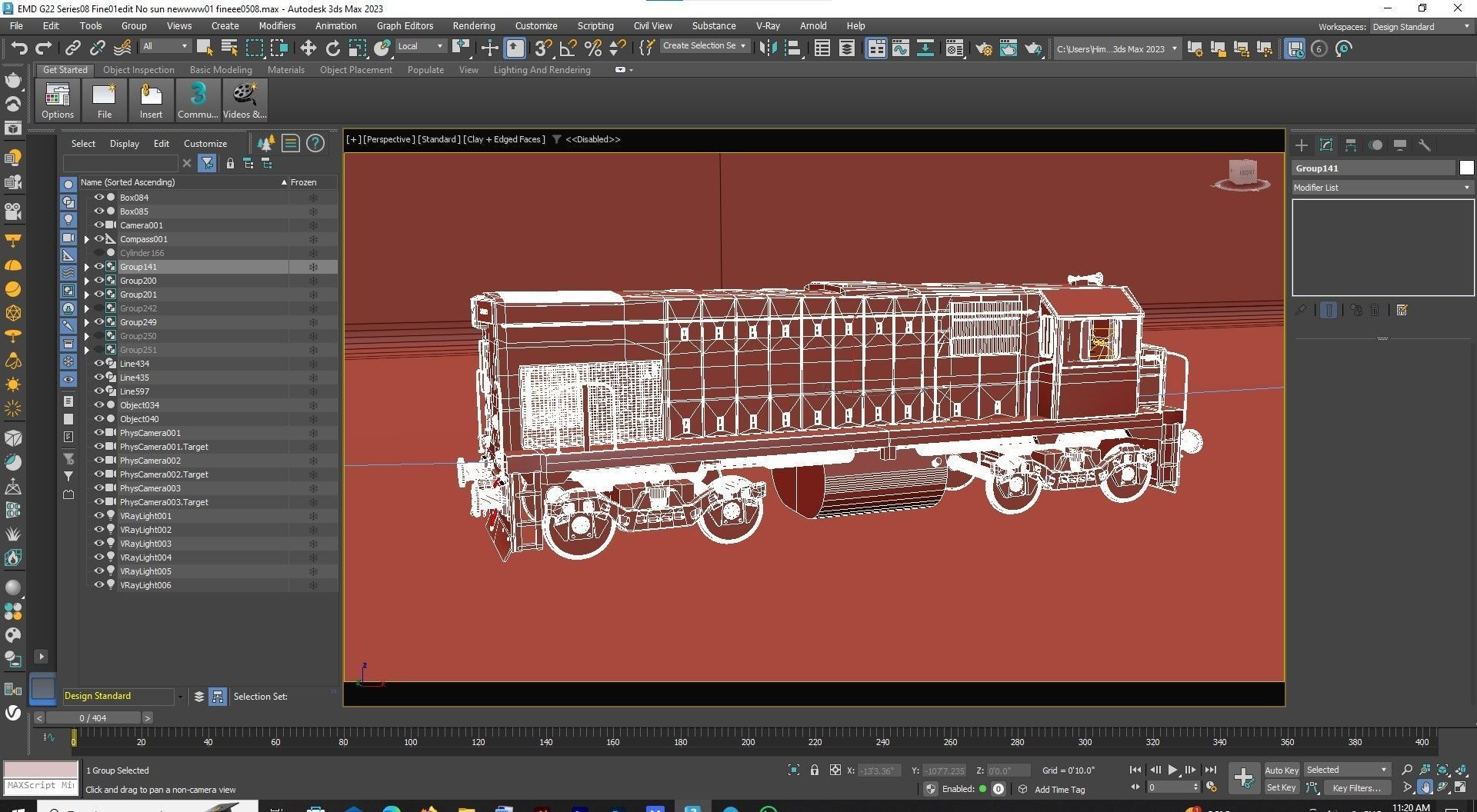This screenshot has width=1477, height=812.
Task: Toggle the Enabled green indicator
Action: click(x=982, y=788)
